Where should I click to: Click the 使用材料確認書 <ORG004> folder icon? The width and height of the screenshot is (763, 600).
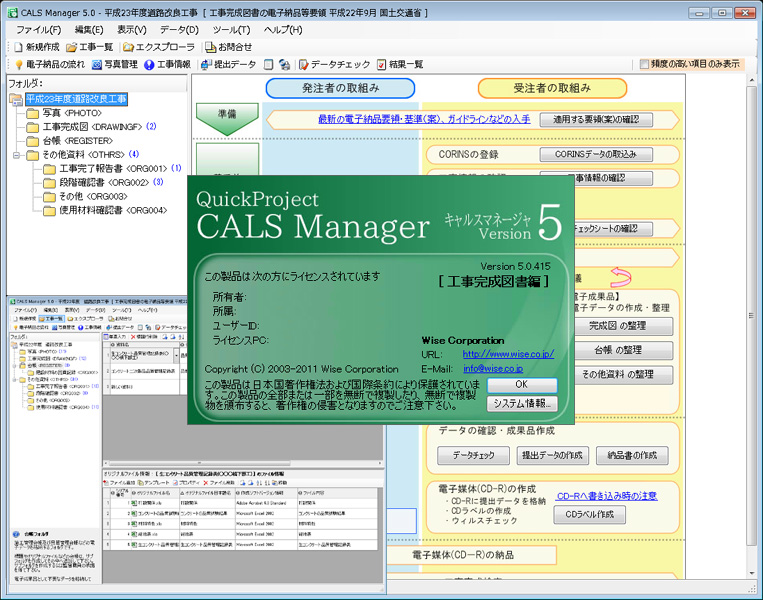click(49, 210)
